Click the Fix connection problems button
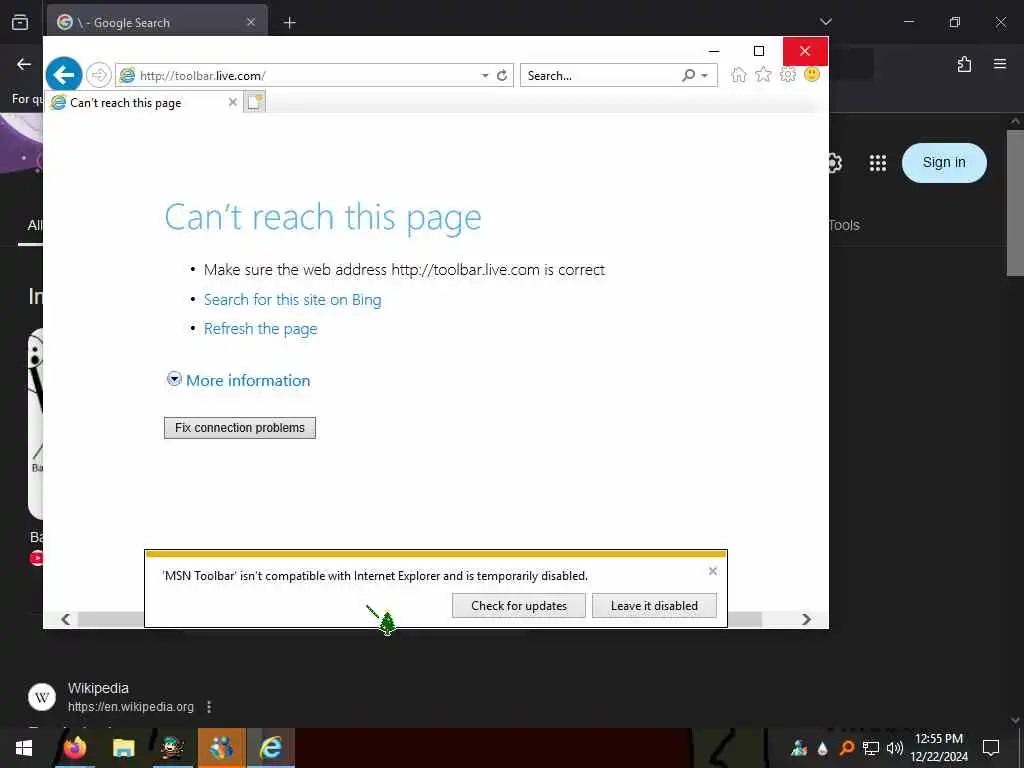Screen dimensions: 1024x768 [240, 428]
